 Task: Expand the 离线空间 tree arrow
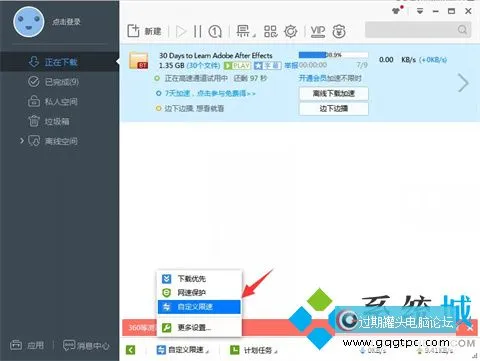coord(22,141)
